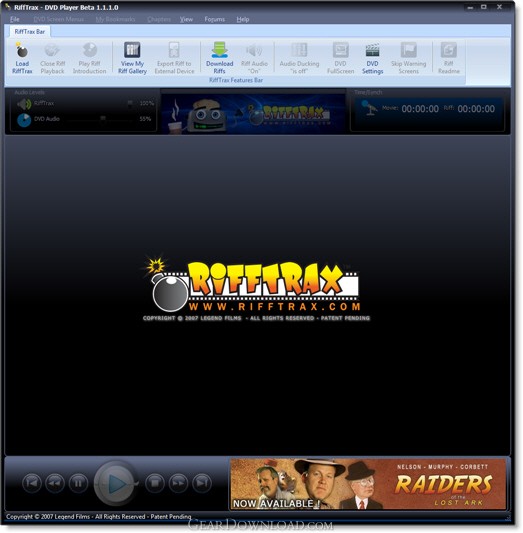Viewport: 523px width, 533px height.
Task: Open DVD Settings clapperboard icon
Action: pos(372,50)
